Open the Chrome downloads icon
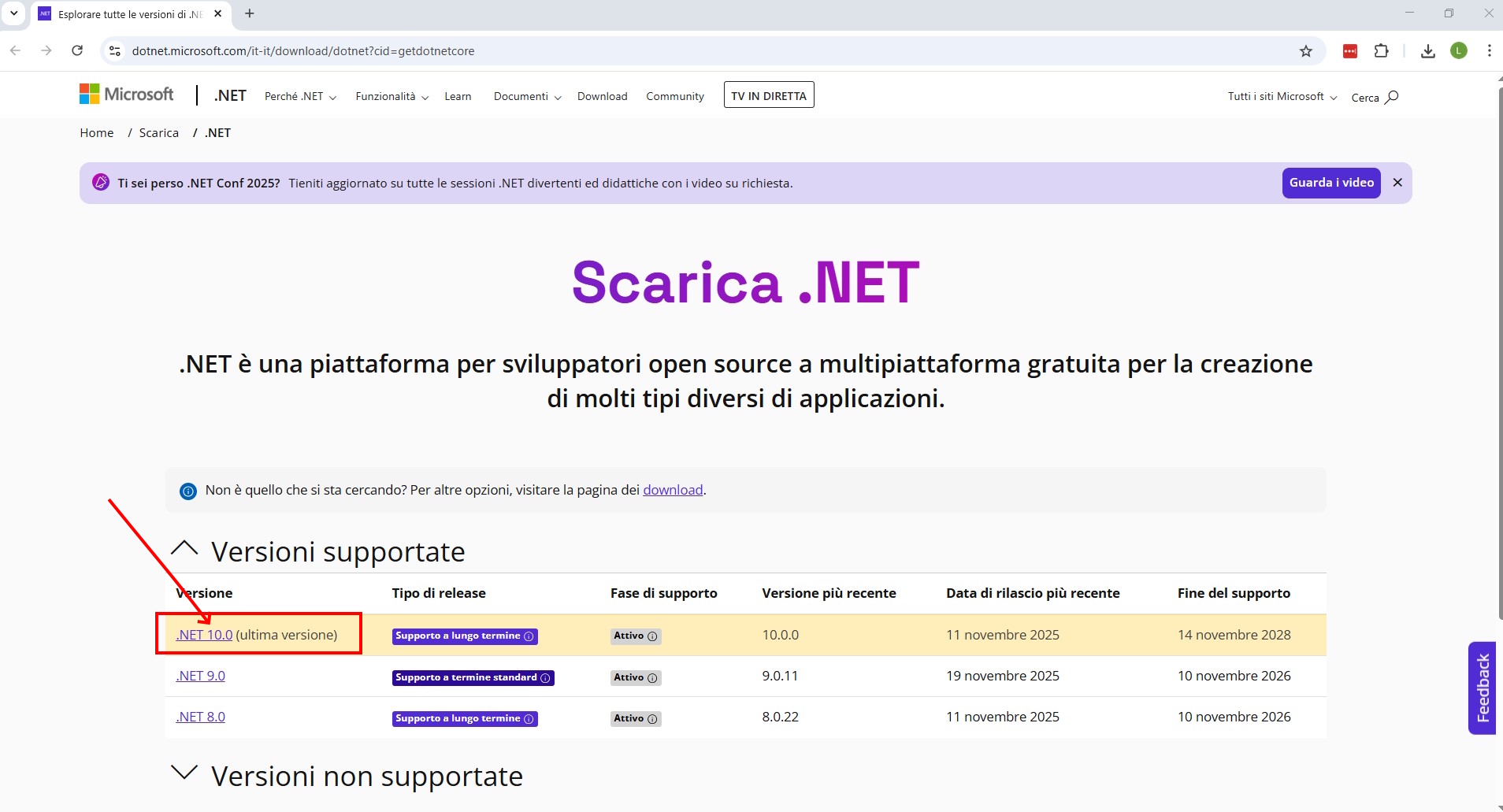Screen dimensions: 1503x812 [x=1427, y=51]
